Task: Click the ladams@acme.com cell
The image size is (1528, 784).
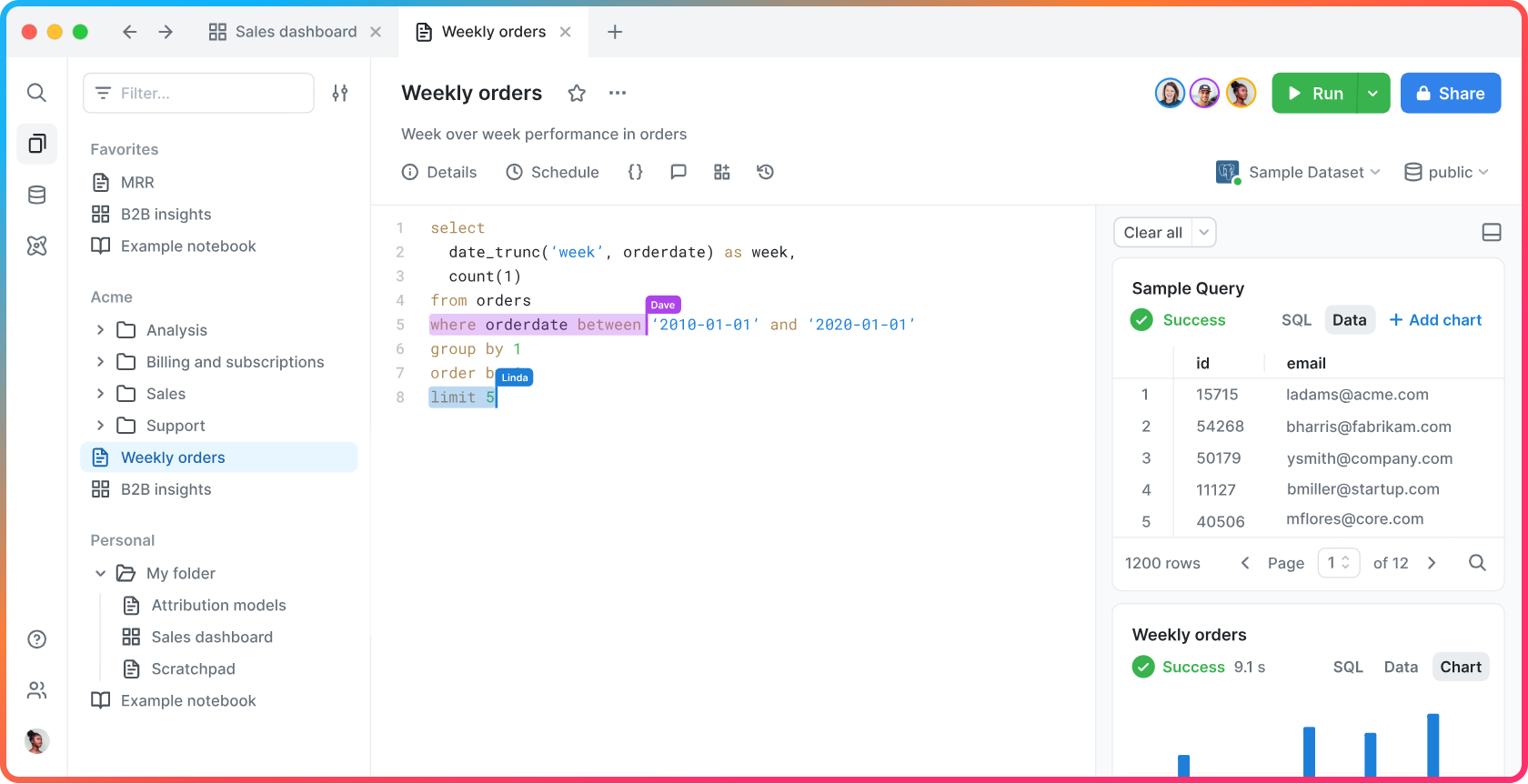Action: (1357, 395)
